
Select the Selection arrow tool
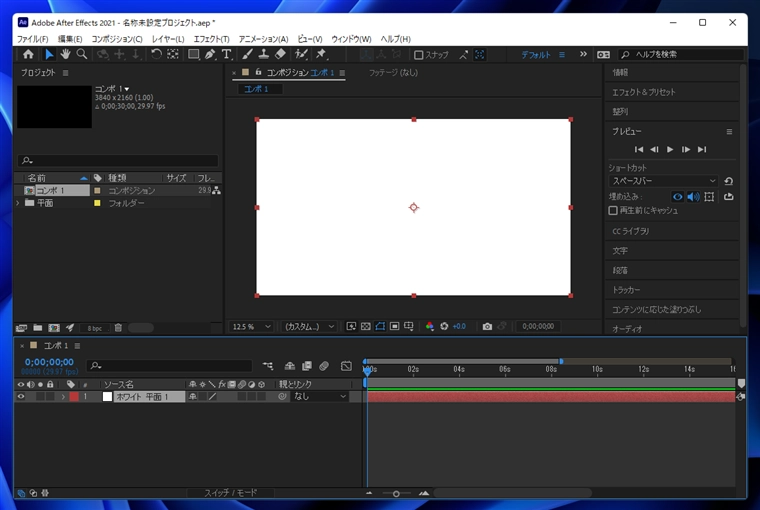click(x=49, y=54)
